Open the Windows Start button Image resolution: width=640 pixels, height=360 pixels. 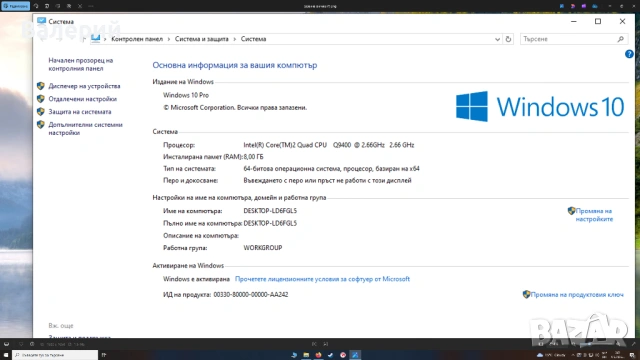tap(6, 355)
